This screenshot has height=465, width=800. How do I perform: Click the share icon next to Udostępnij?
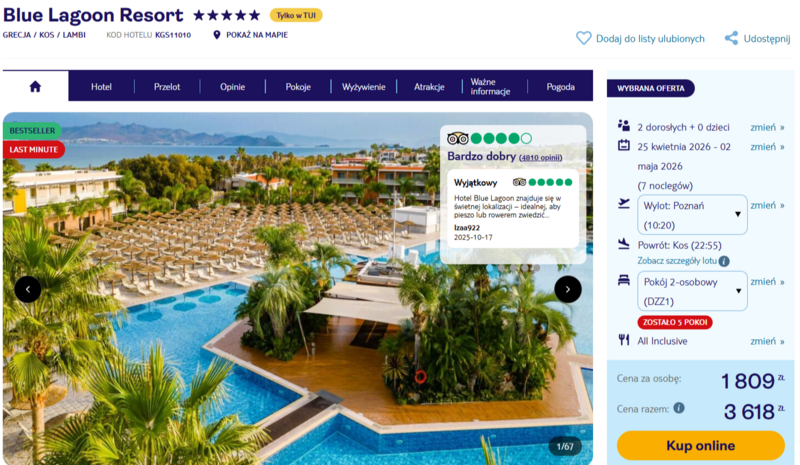click(x=731, y=38)
